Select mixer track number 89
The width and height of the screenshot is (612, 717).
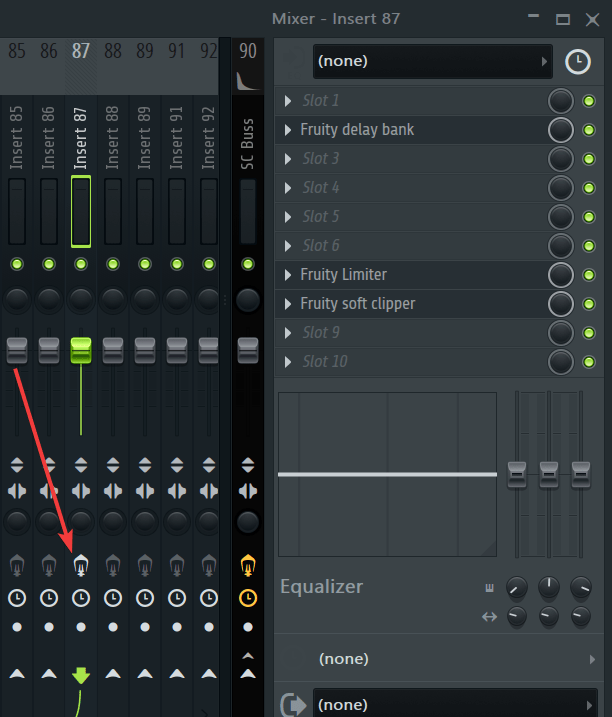(x=145, y=51)
